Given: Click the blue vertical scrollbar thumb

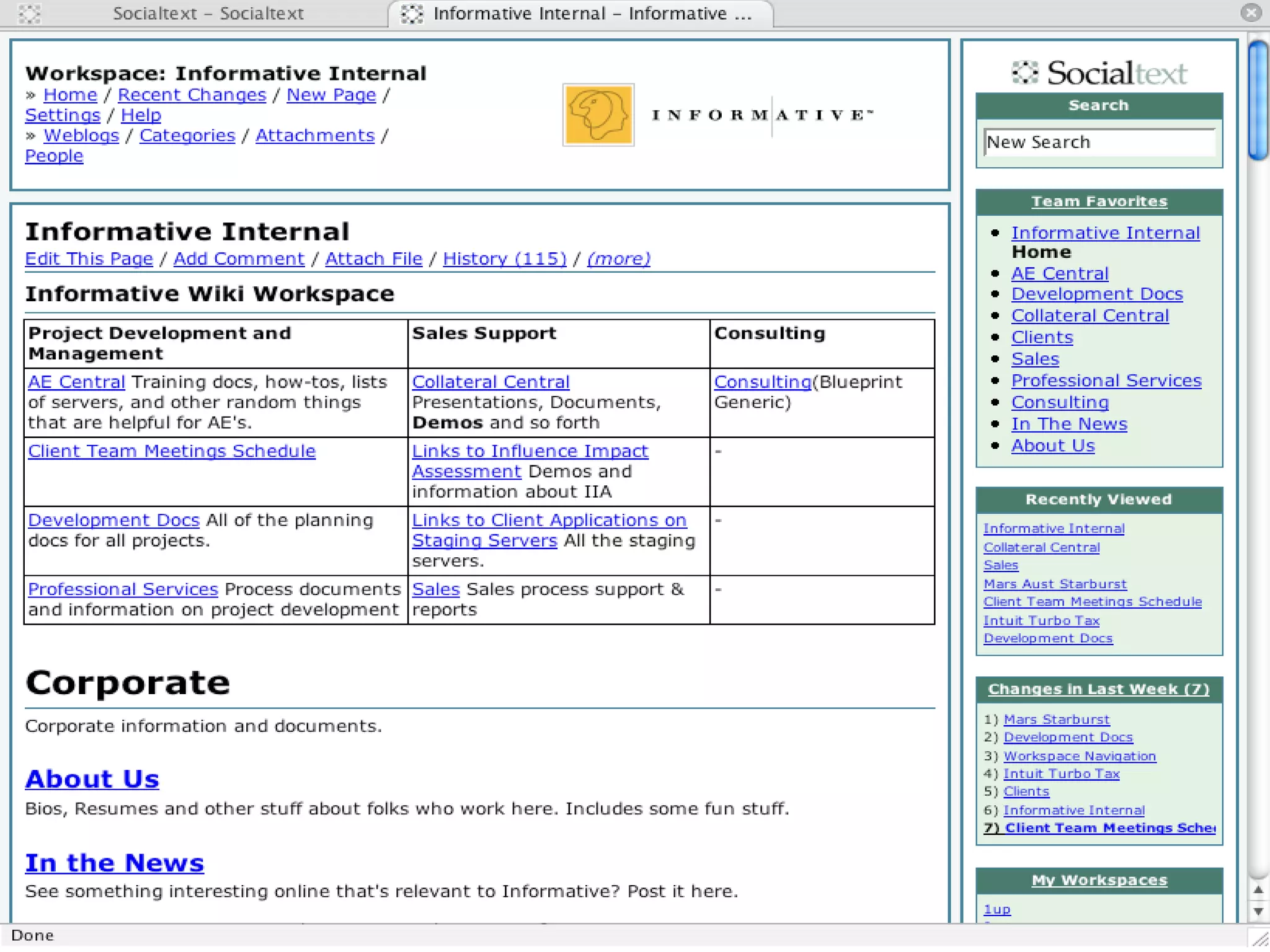Looking at the screenshot, I should [x=1258, y=99].
